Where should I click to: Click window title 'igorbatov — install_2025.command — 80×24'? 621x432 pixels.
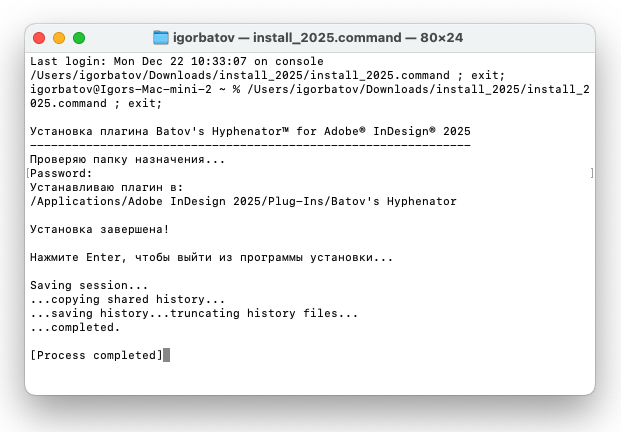point(318,38)
